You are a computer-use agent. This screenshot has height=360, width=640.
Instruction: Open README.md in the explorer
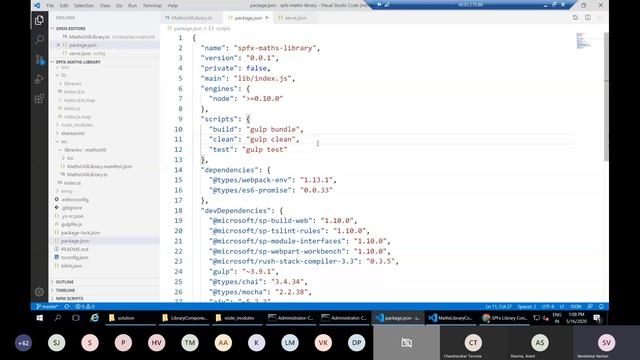[75, 249]
